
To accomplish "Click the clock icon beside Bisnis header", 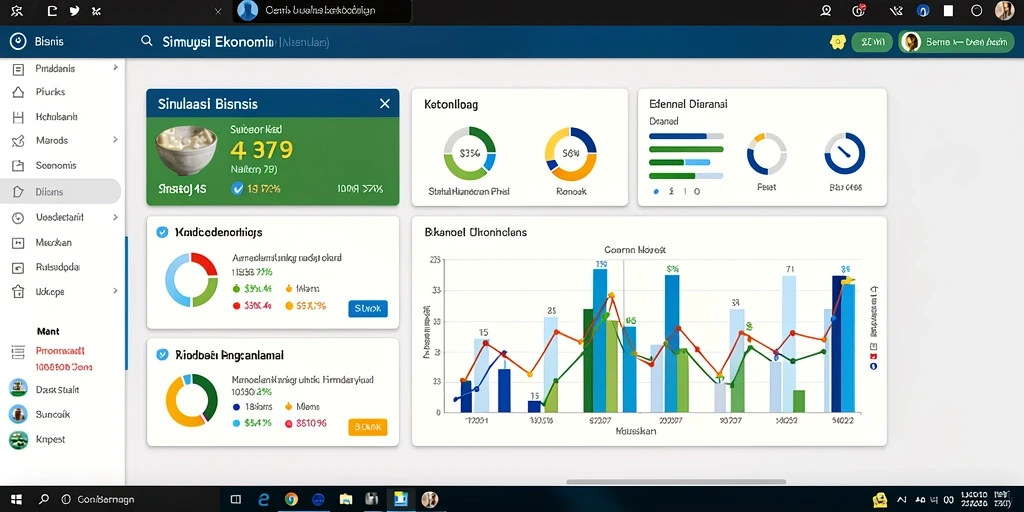I will click(x=18, y=41).
